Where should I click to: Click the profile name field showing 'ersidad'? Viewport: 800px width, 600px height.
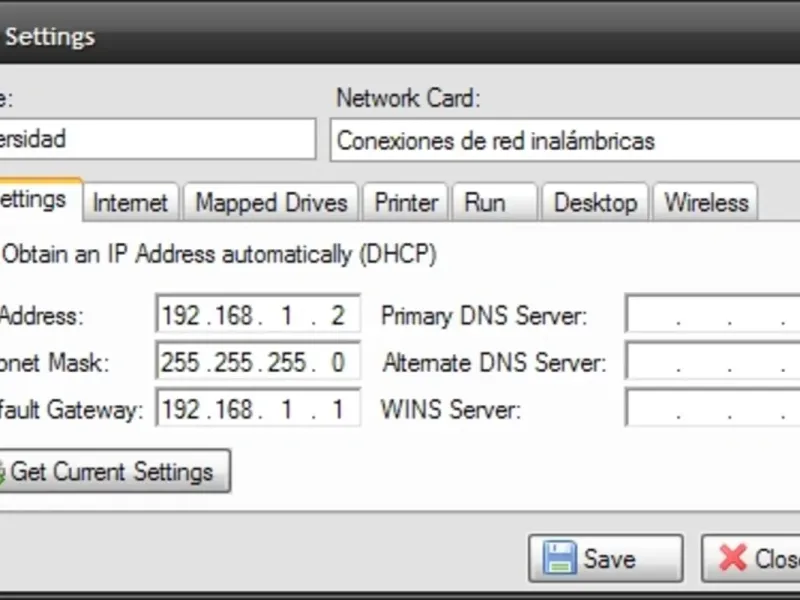pos(158,139)
